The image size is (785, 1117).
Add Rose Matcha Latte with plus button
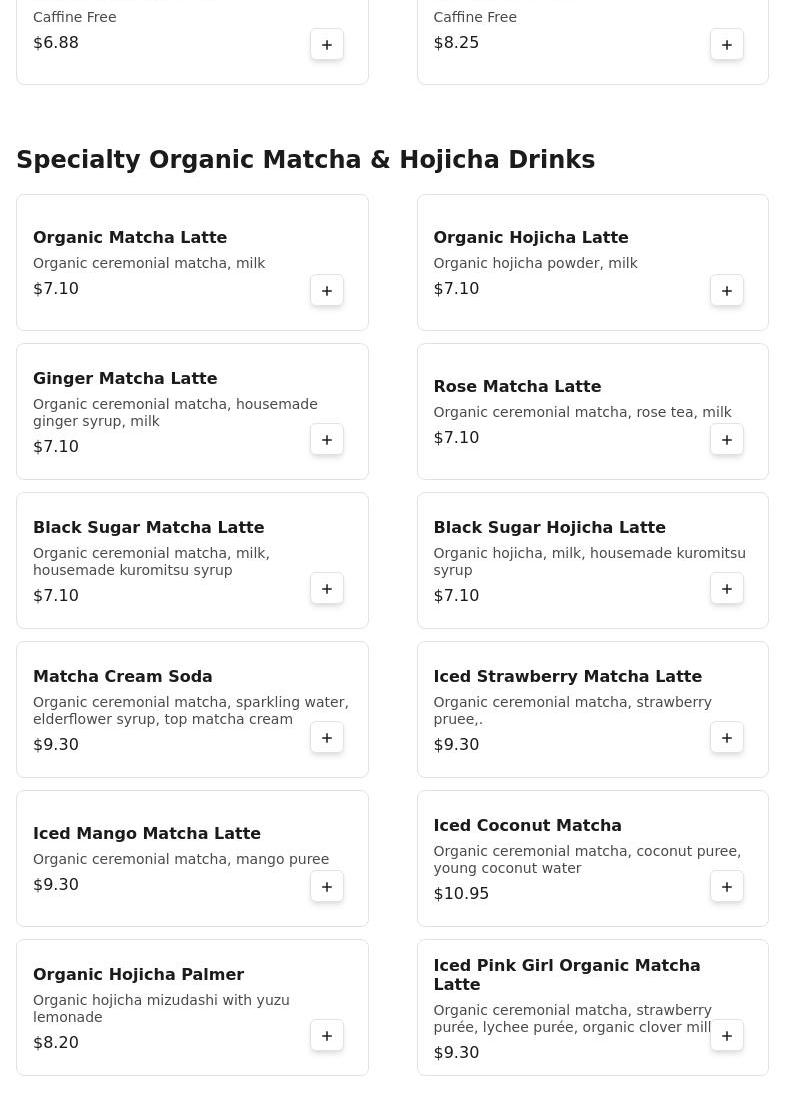point(727,440)
